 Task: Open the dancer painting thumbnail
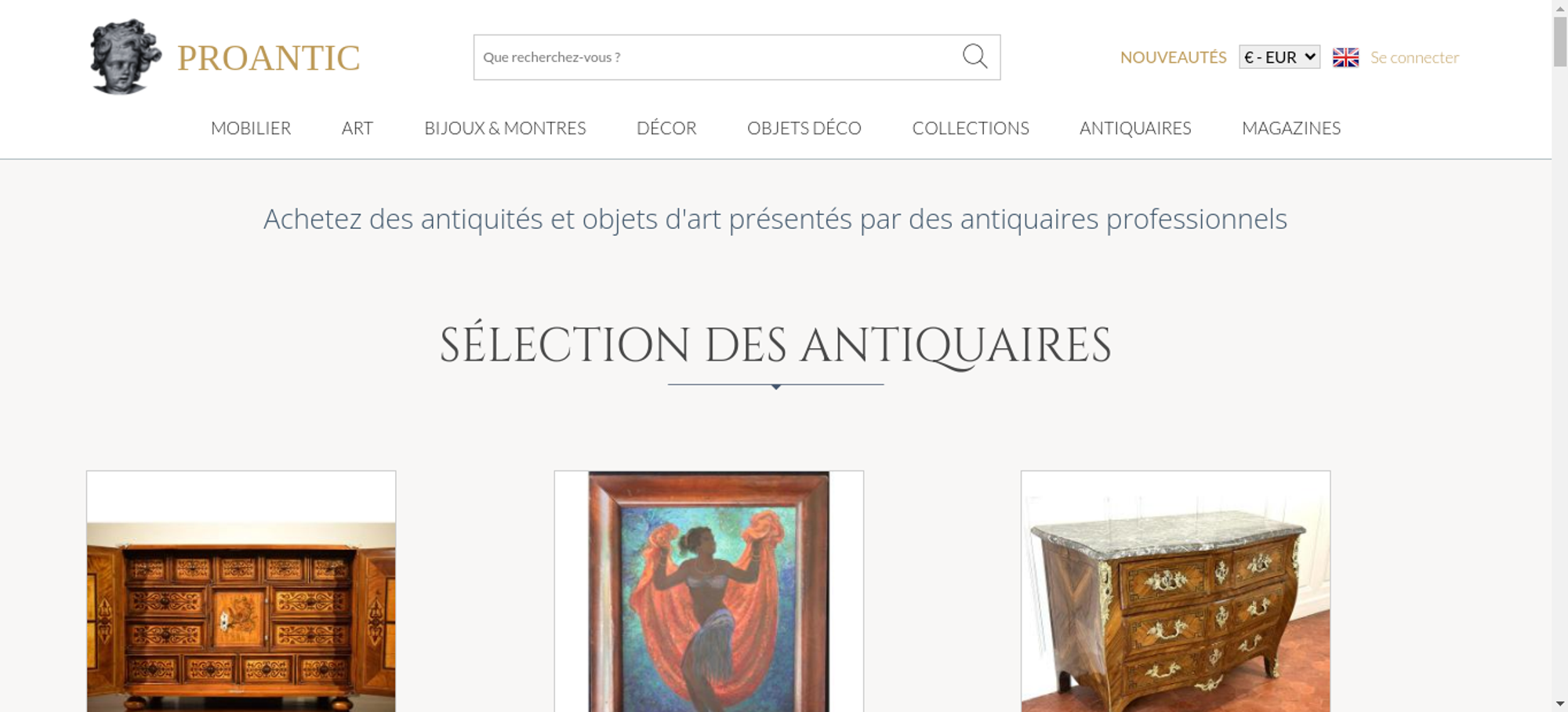(x=709, y=591)
